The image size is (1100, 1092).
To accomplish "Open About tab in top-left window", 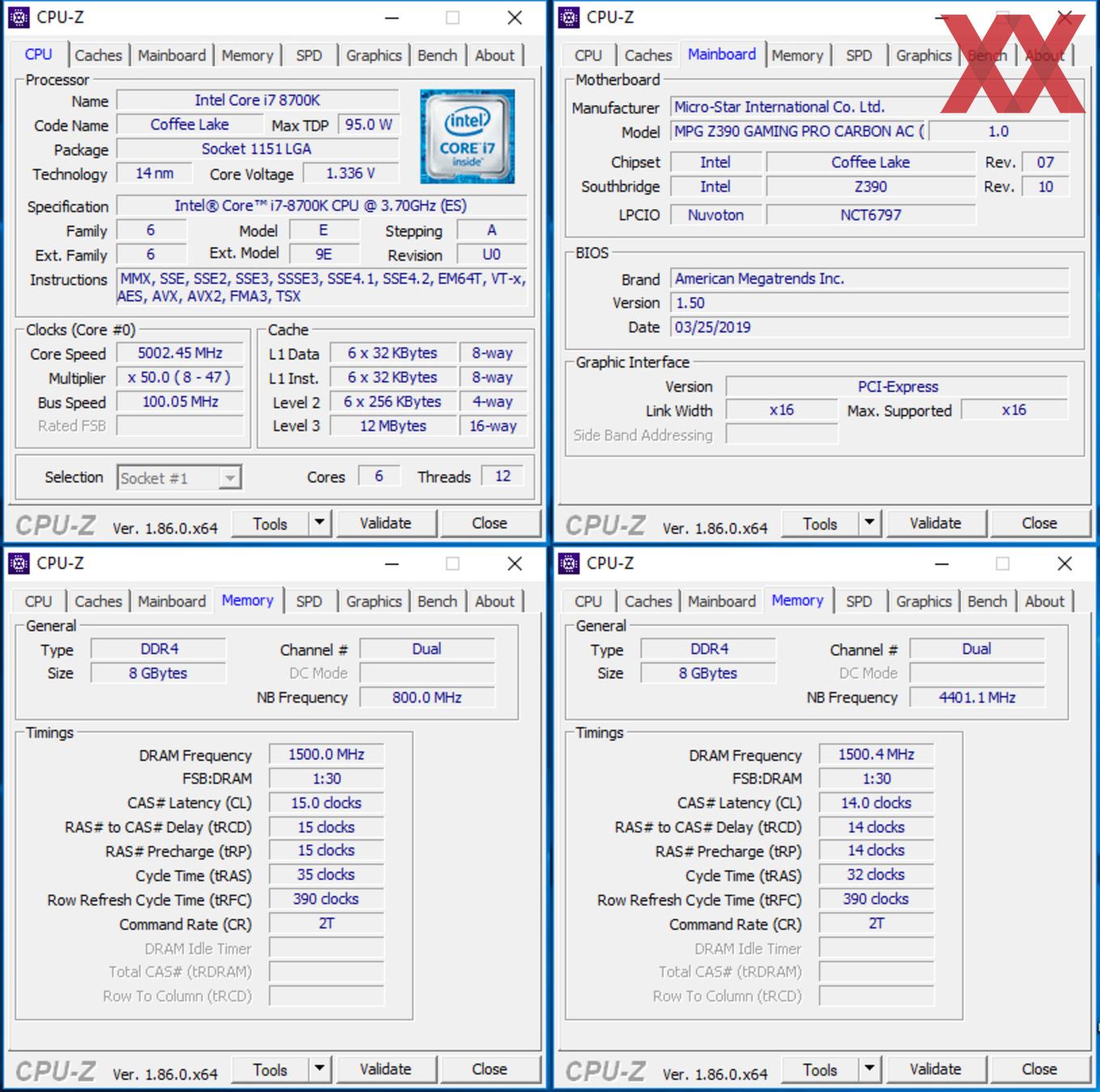I will tap(494, 55).
